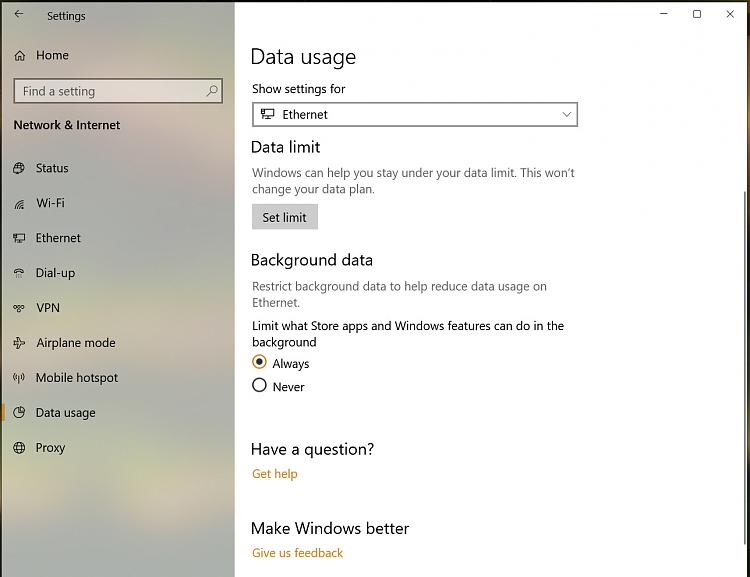The width and height of the screenshot is (750, 577).
Task: Maximize the Settings window
Action: click(x=697, y=14)
